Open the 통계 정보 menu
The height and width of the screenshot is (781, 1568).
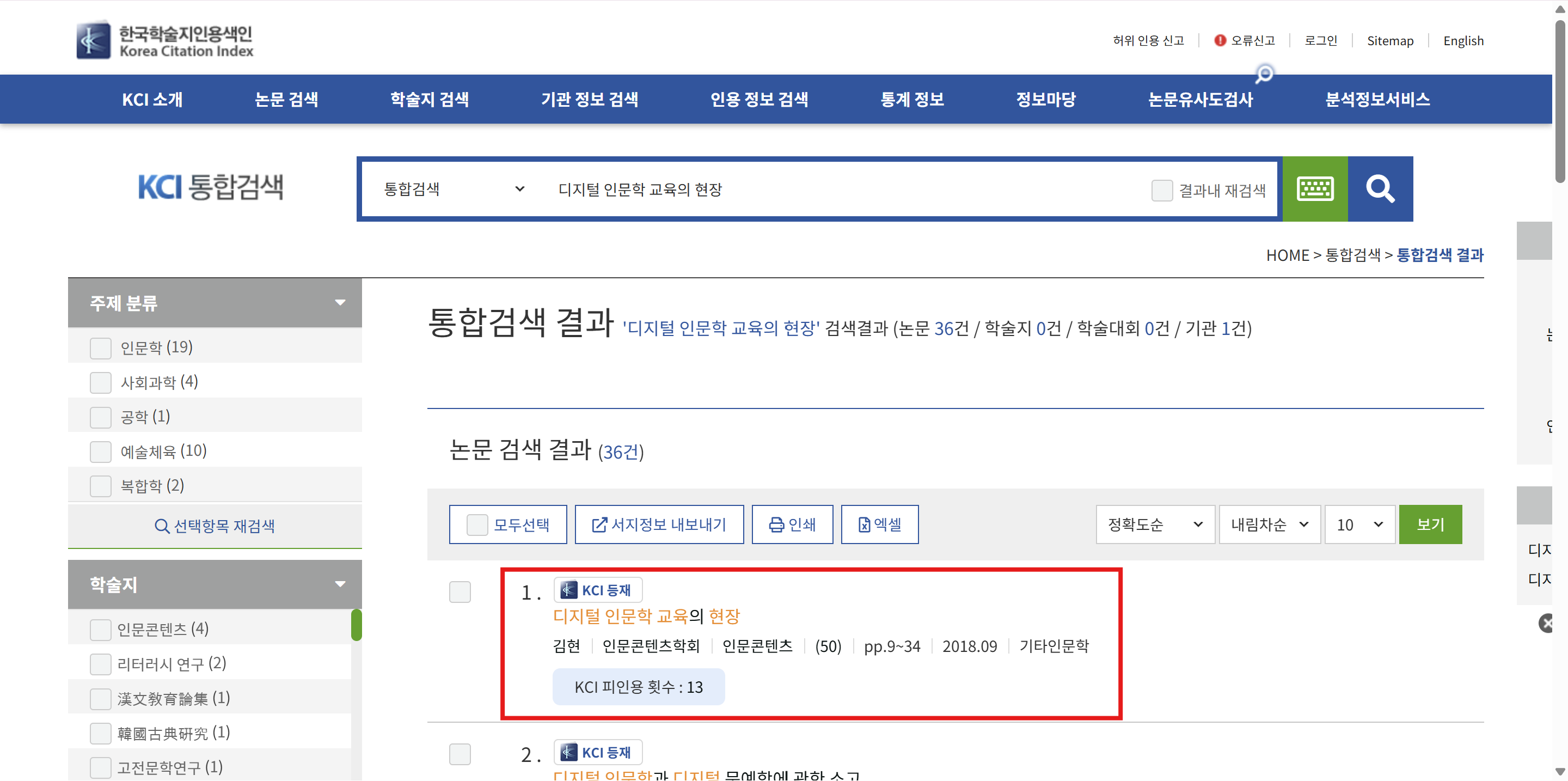(911, 100)
